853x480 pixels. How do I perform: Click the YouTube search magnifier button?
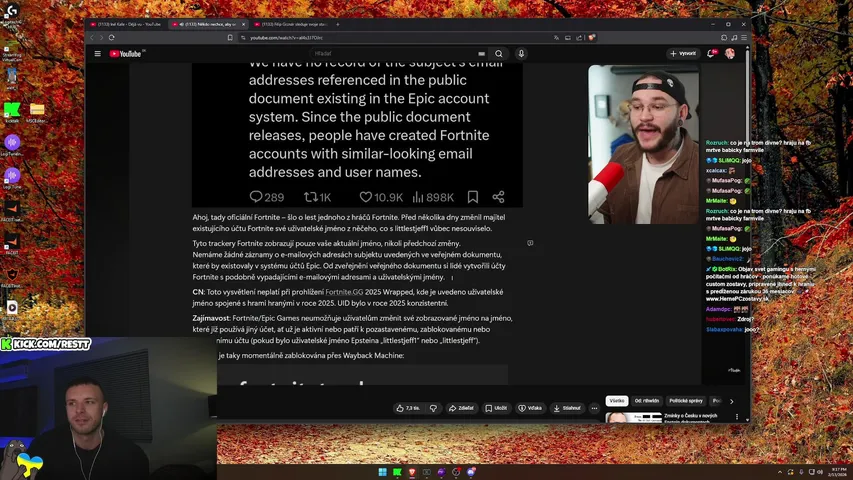point(498,53)
